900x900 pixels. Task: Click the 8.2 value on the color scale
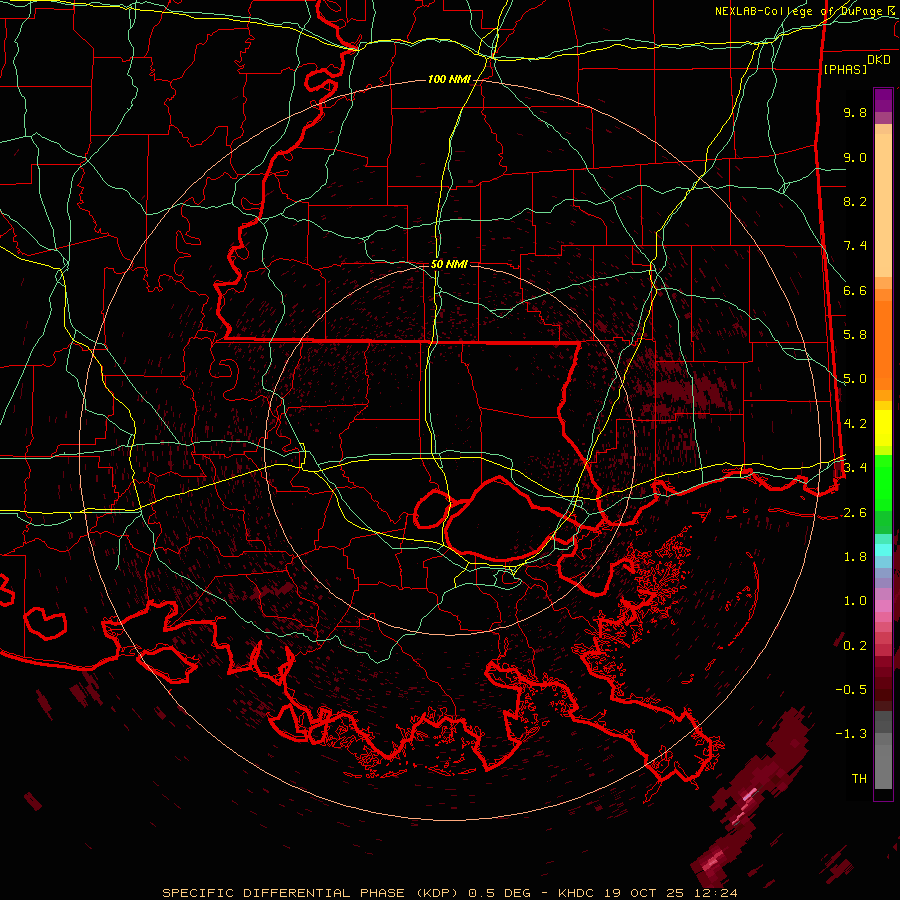click(x=855, y=201)
